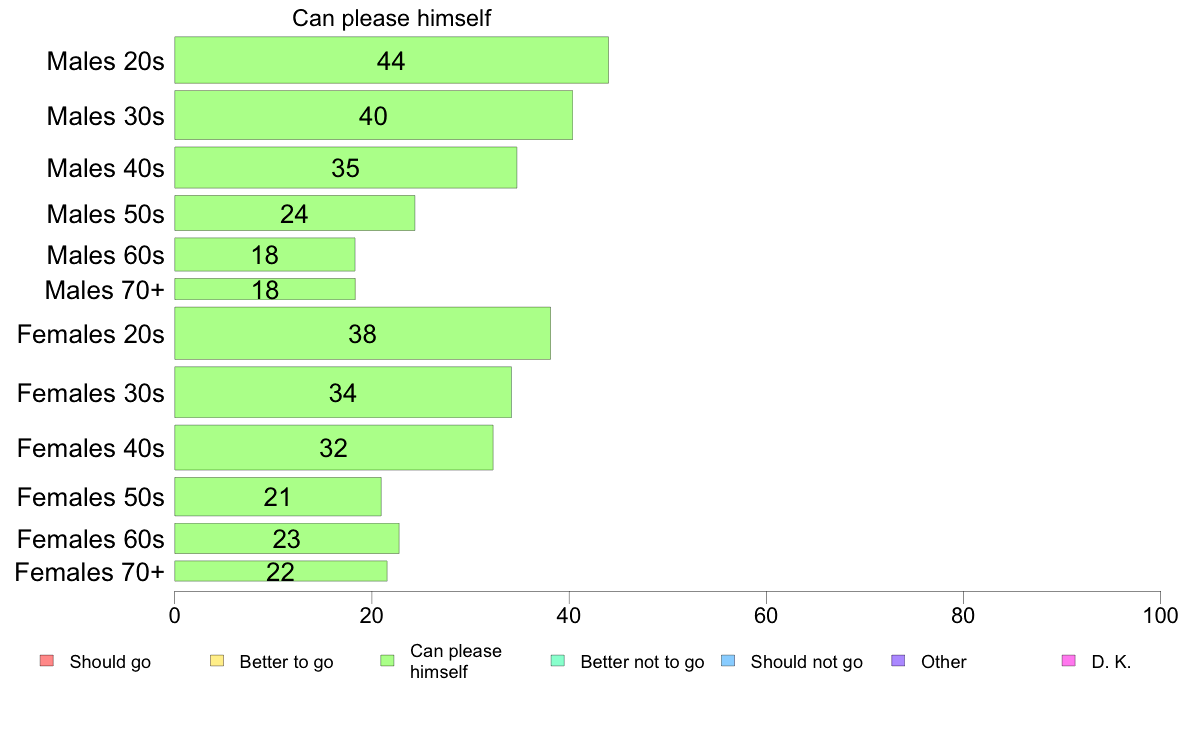Select the Females 40s bar showing 32

click(x=334, y=447)
